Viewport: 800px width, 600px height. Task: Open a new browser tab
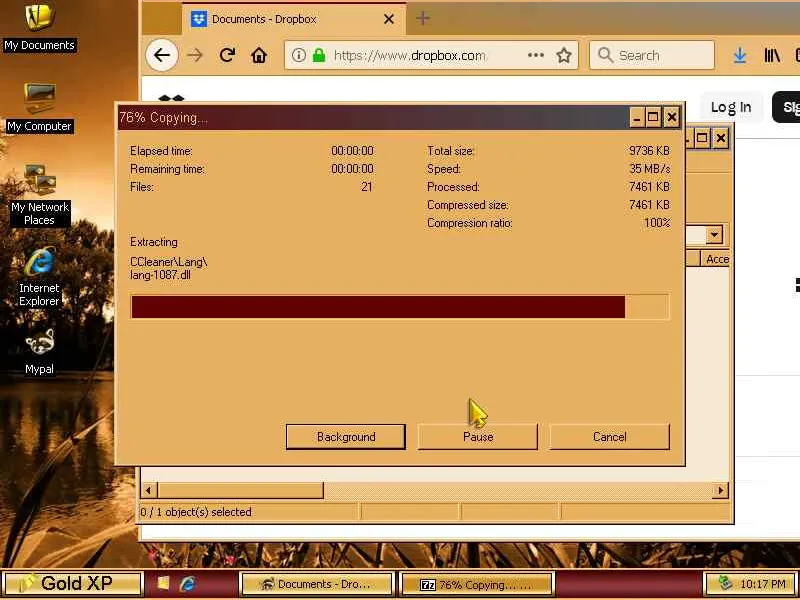[422, 19]
